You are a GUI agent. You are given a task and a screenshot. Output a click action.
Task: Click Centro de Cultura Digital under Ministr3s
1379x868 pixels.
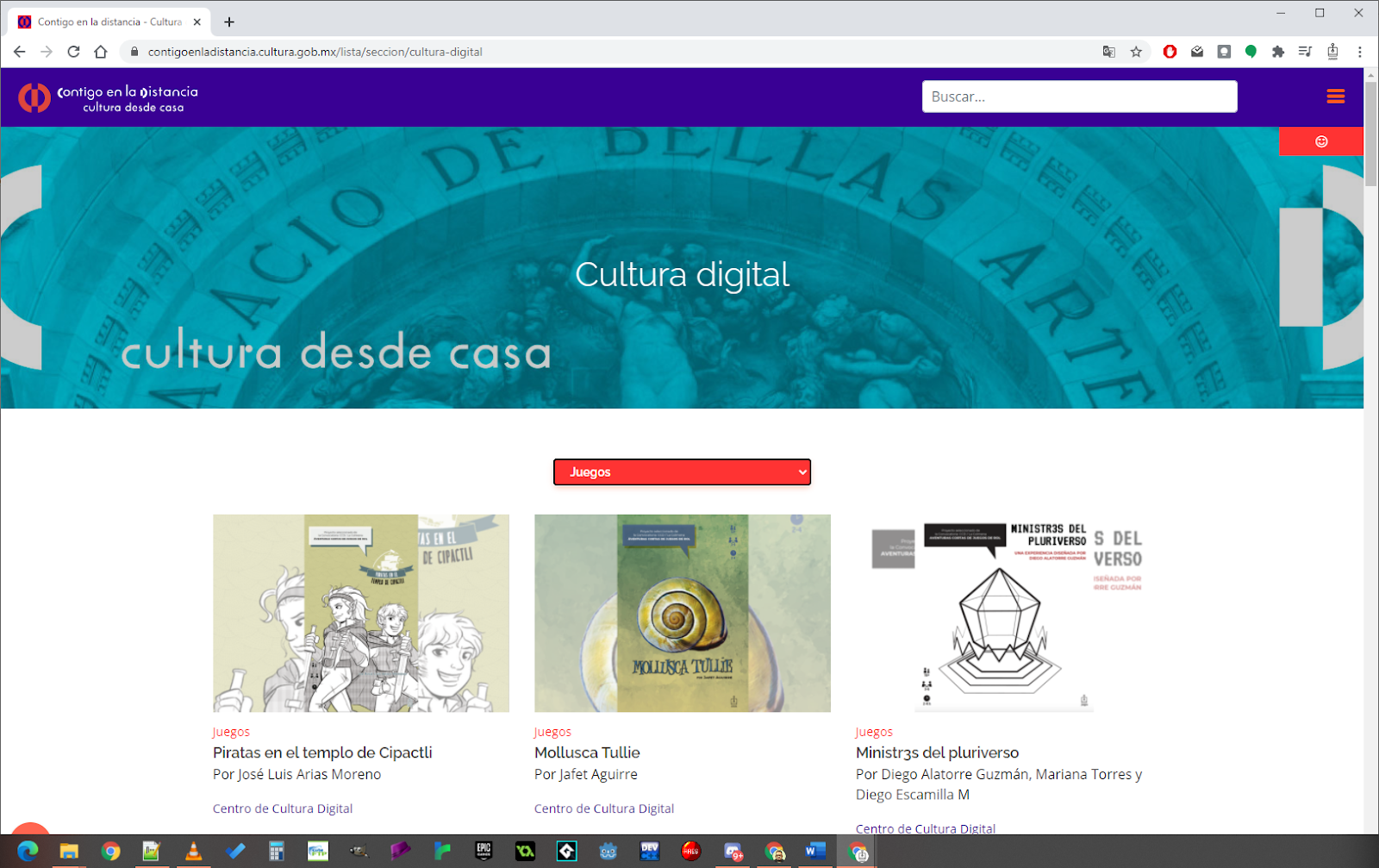point(926,828)
